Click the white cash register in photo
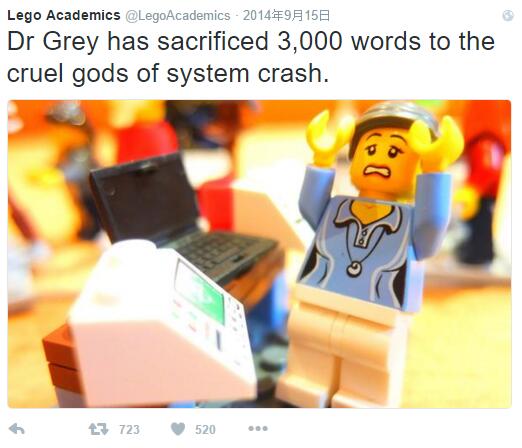This screenshot has width=522, height=448. [x=160, y=327]
